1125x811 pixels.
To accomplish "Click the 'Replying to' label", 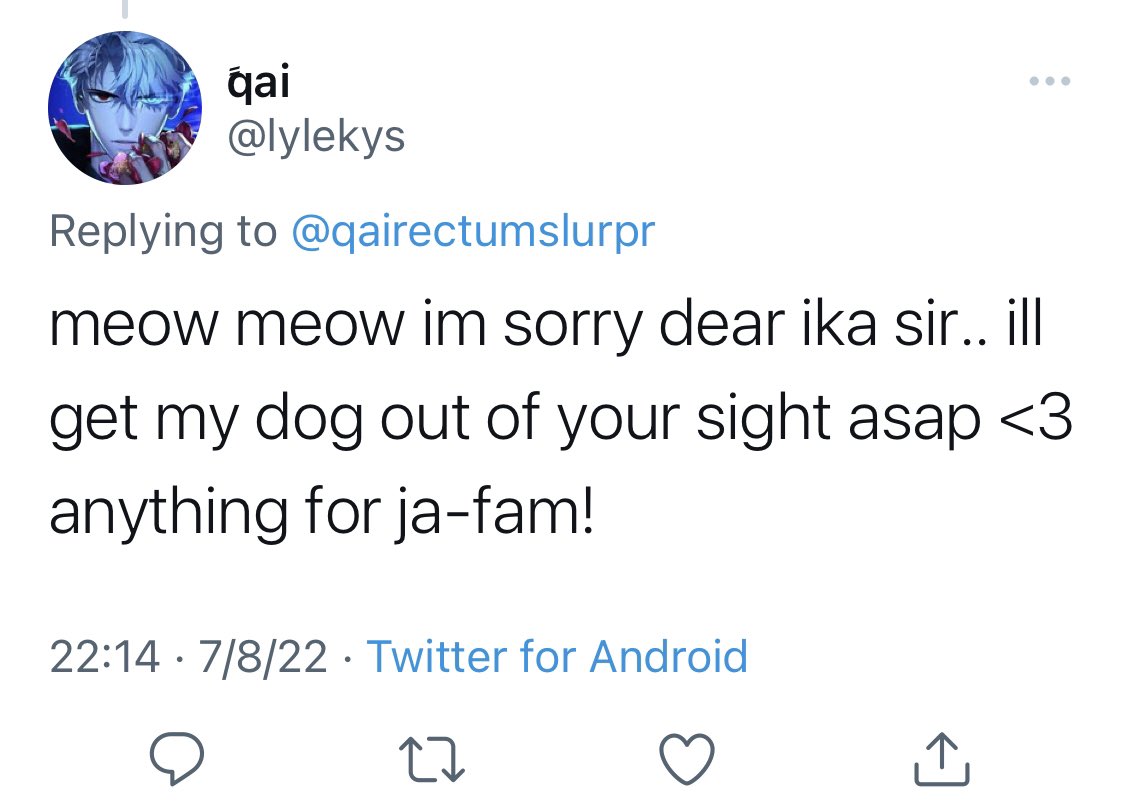I will [163, 231].
